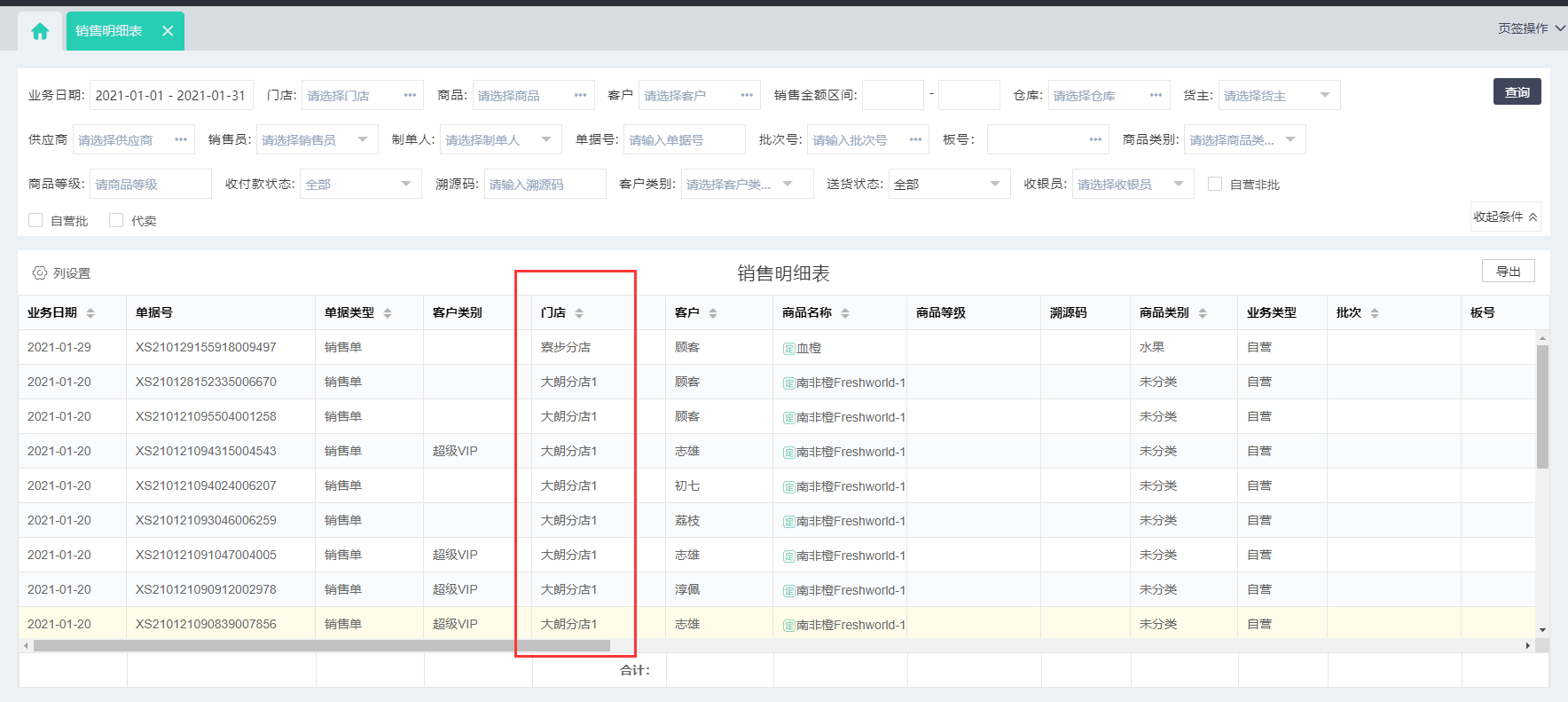Focus the 商品等级 input field
Screen dimensions: 1568x702
point(151,184)
